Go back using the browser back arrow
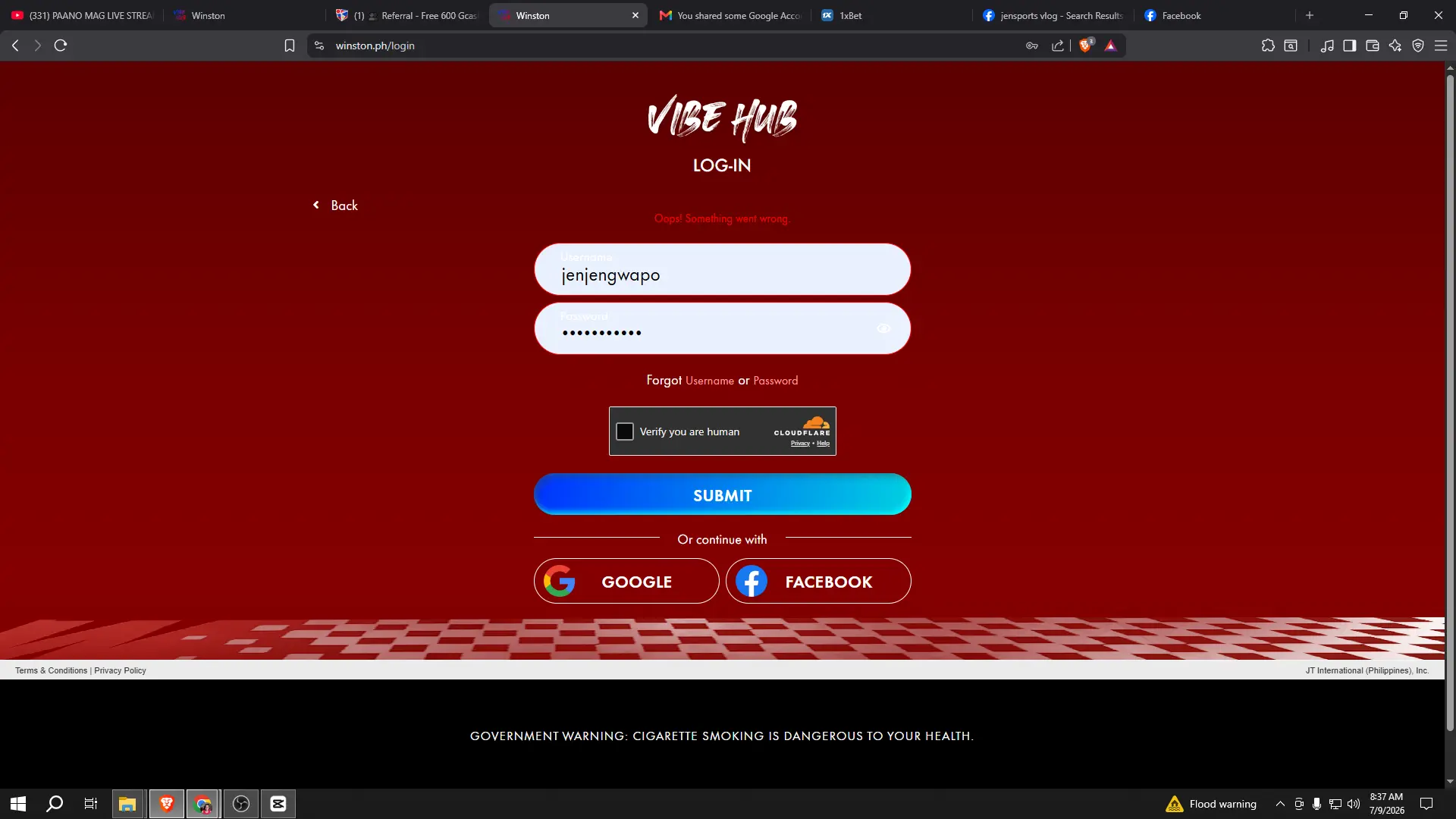The width and height of the screenshot is (1456, 819). pyautogui.click(x=15, y=45)
